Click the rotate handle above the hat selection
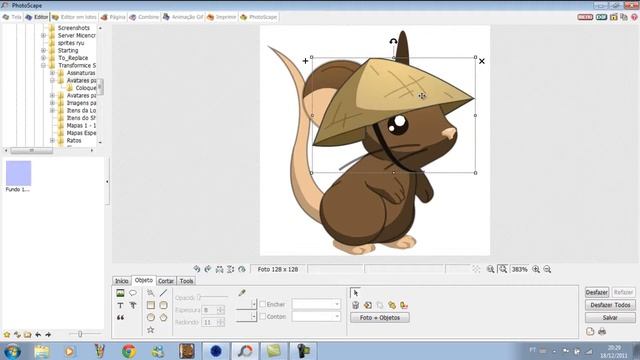Image resolution: width=640 pixels, height=360 pixels. pyautogui.click(x=393, y=41)
